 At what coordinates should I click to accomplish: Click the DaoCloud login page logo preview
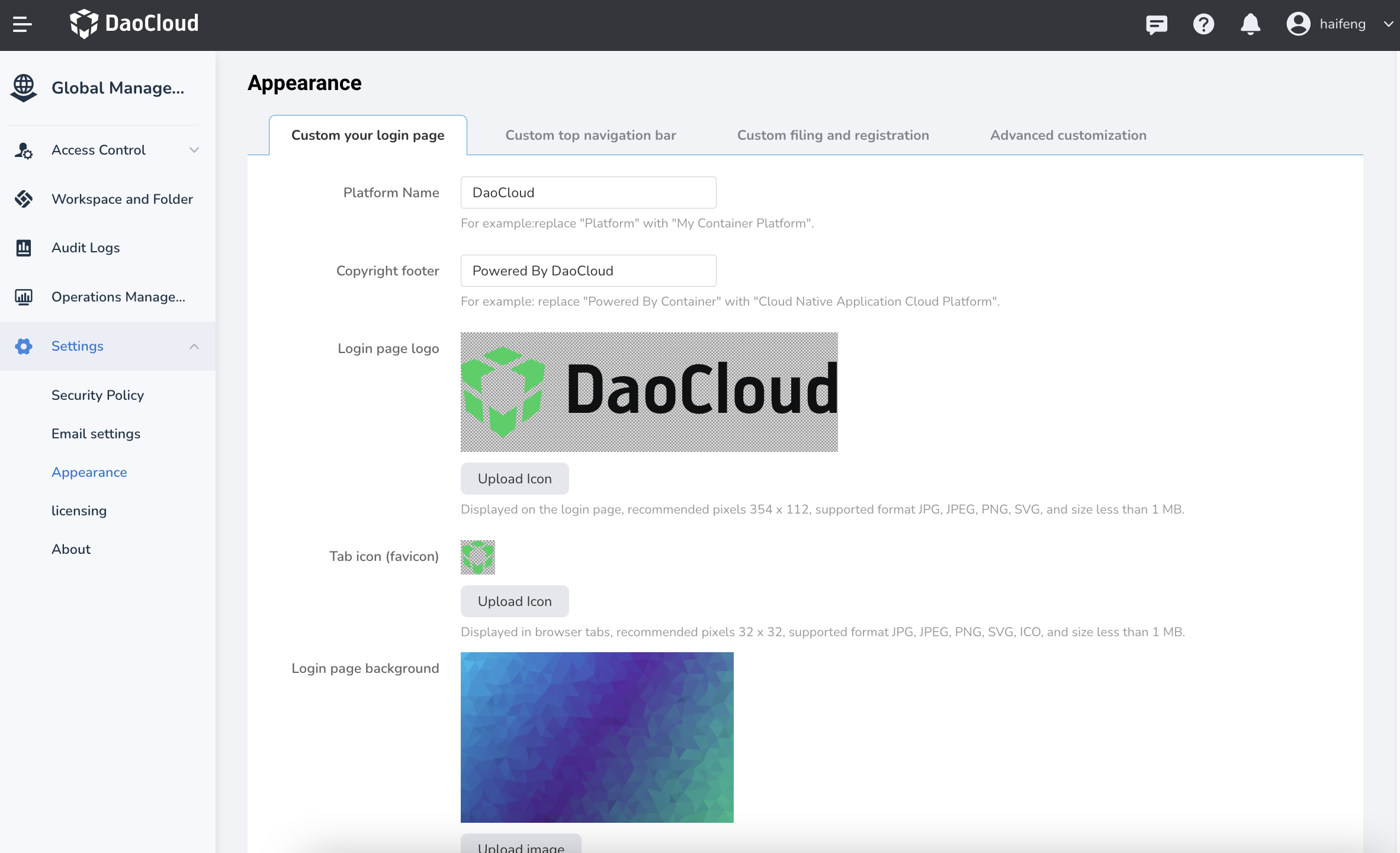tap(649, 392)
